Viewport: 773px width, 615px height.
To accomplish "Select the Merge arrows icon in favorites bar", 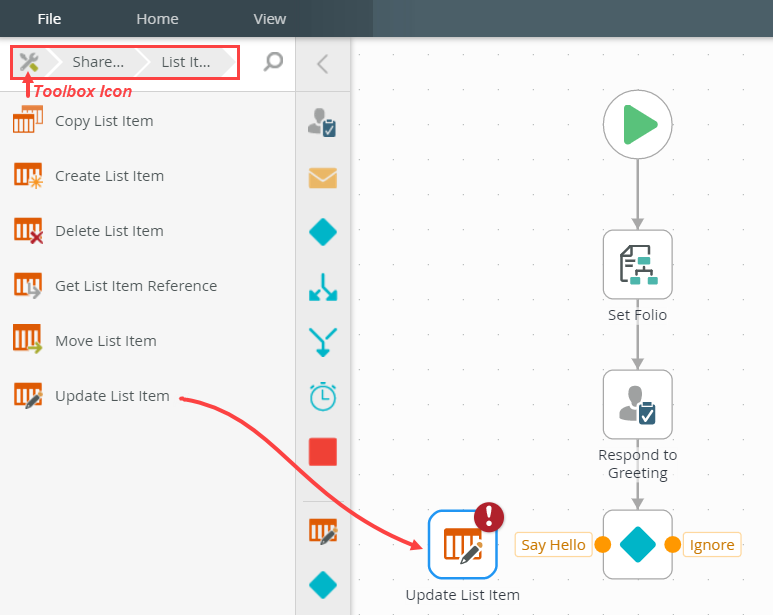I will click(x=323, y=342).
